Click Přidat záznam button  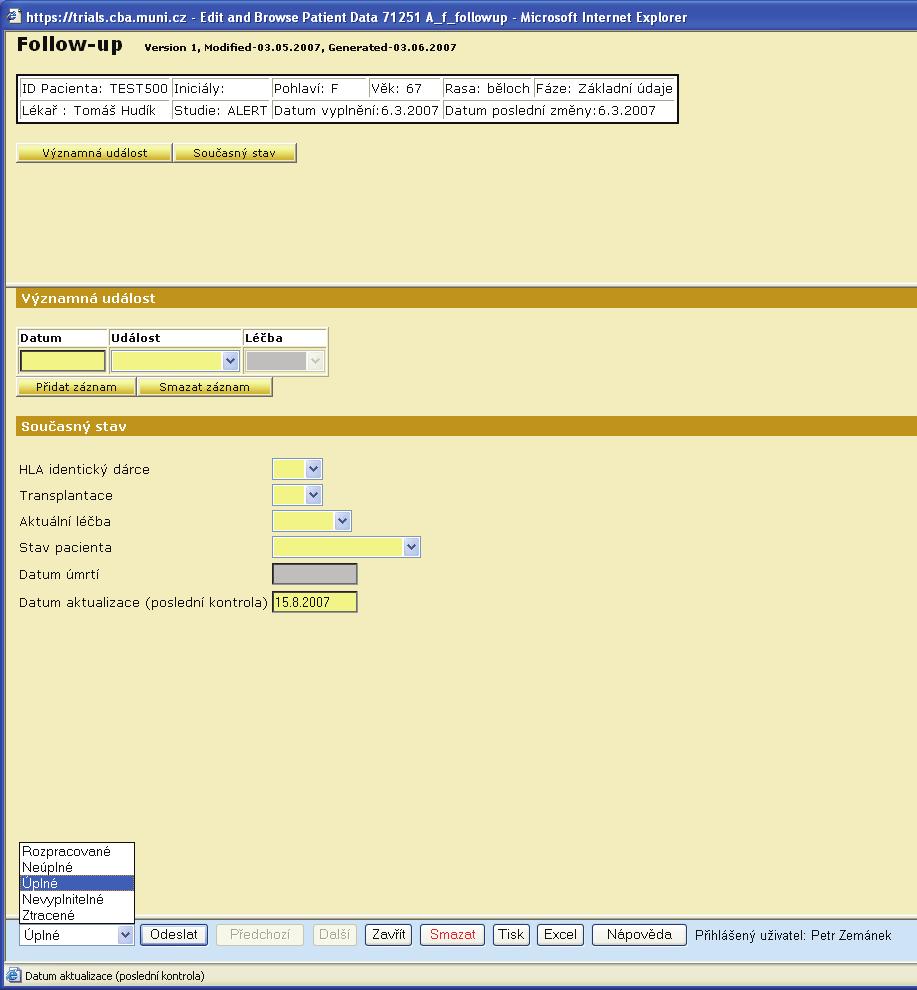(x=76, y=387)
